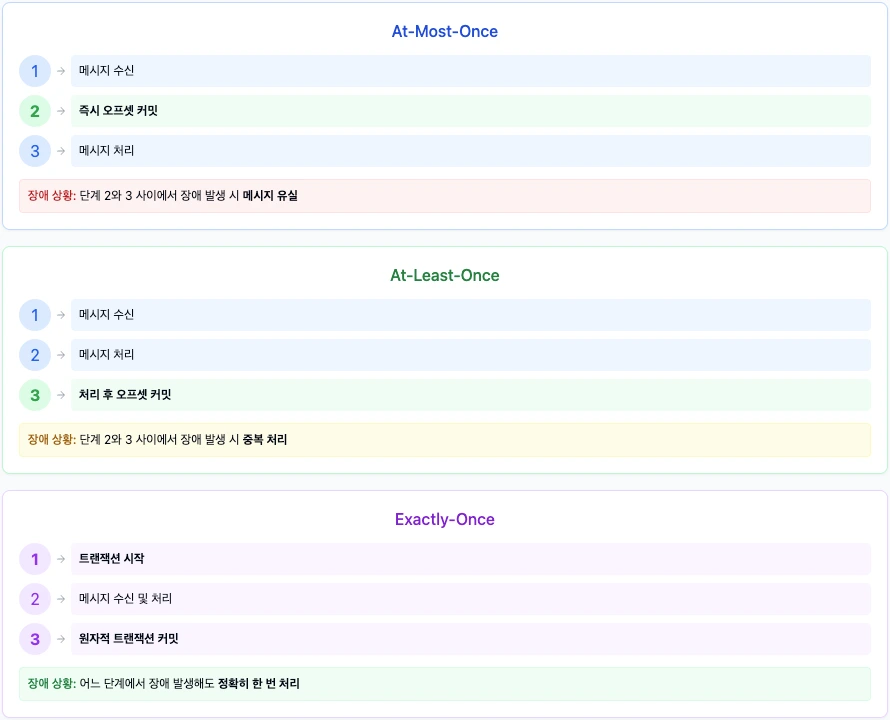Select green step 2 circle in At-Most-Once
The width and height of the screenshot is (890, 720).
pyautogui.click(x=35, y=111)
